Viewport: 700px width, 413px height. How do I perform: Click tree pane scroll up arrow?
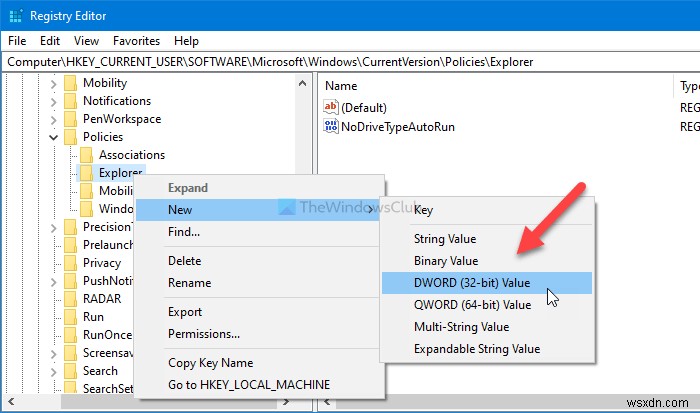pos(302,83)
